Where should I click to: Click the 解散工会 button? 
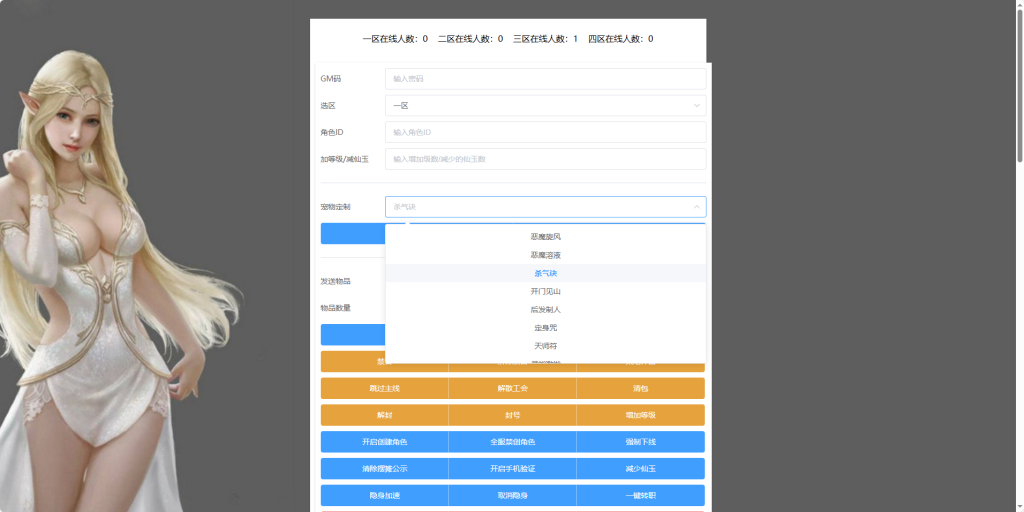[513, 389]
